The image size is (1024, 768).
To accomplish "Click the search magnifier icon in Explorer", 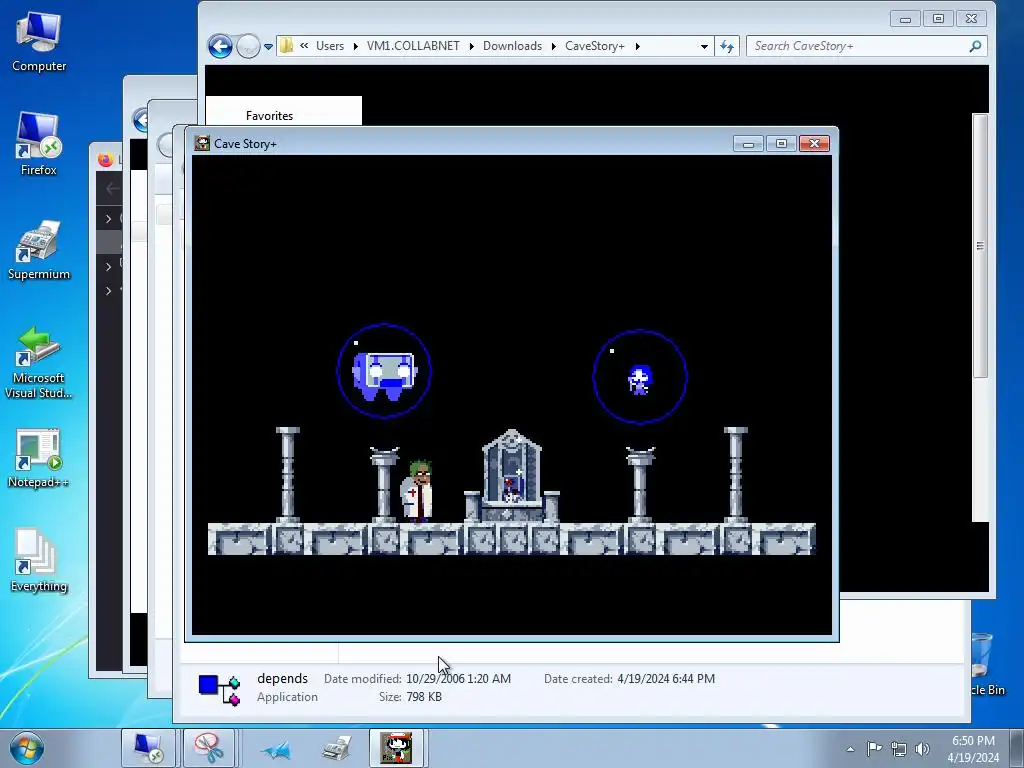I will pyautogui.click(x=975, y=46).
